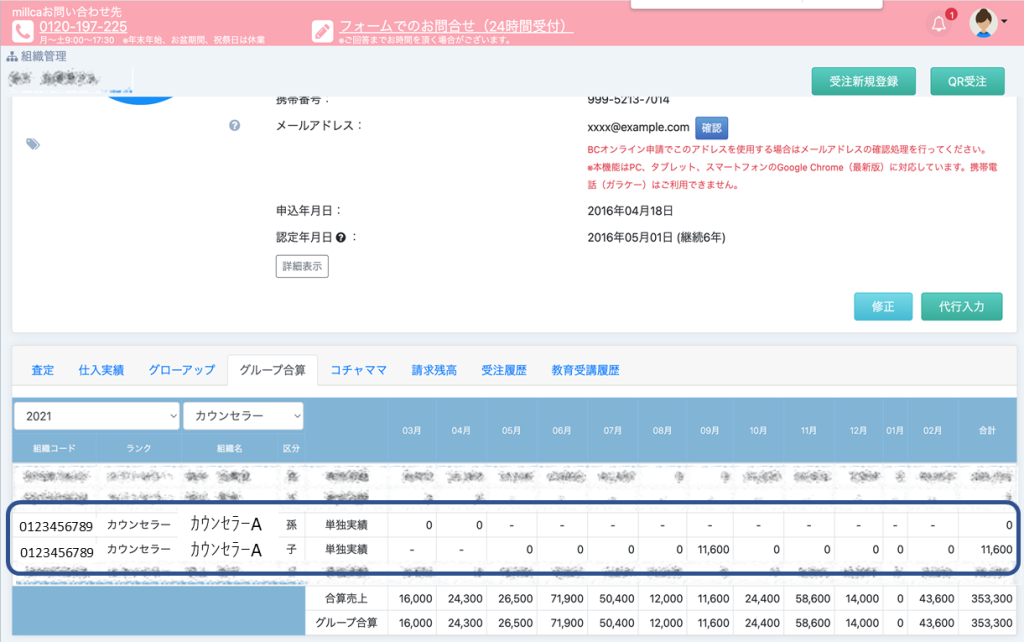
Task: Click the help icon beside メールアドレス
Action: [234, 126]
